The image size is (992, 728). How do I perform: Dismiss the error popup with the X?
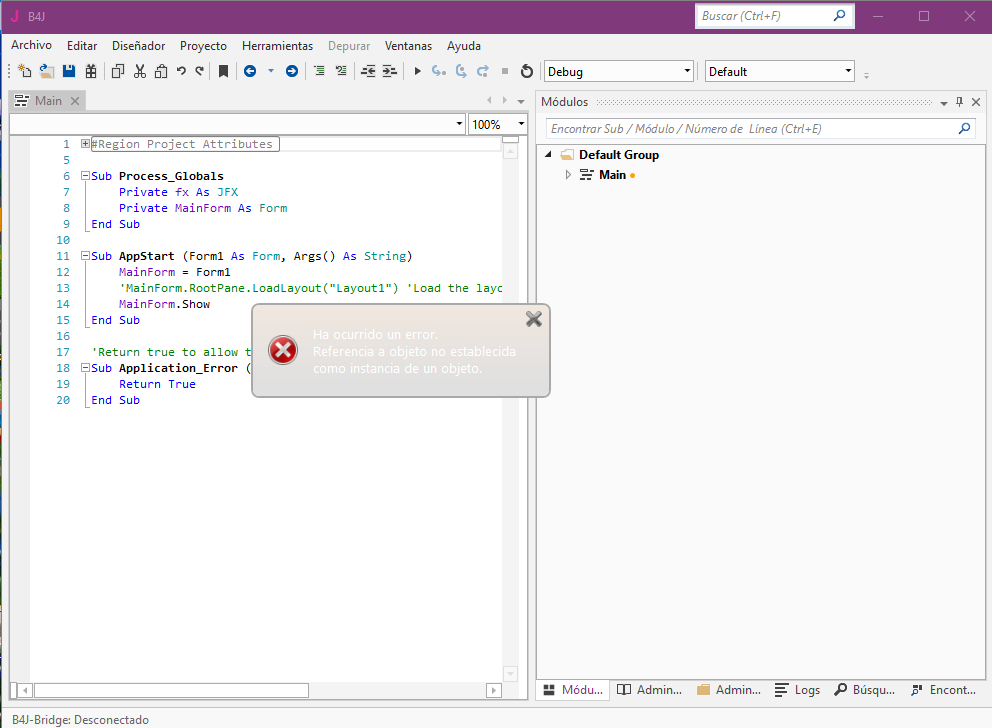point(534,319)
